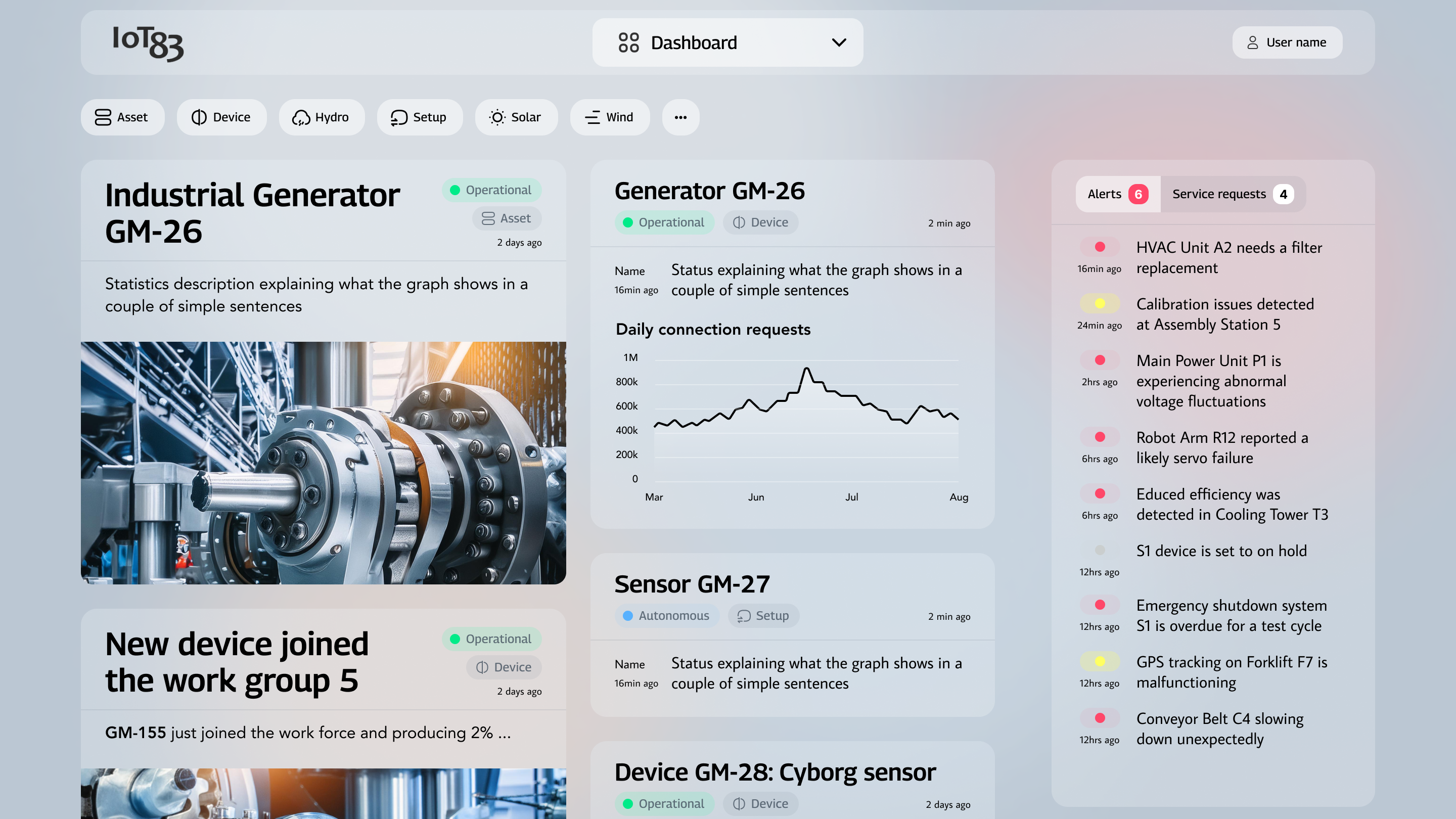
Task: Select the Autonomous badge on Sensor GM-27
Action: click(667, 616)
